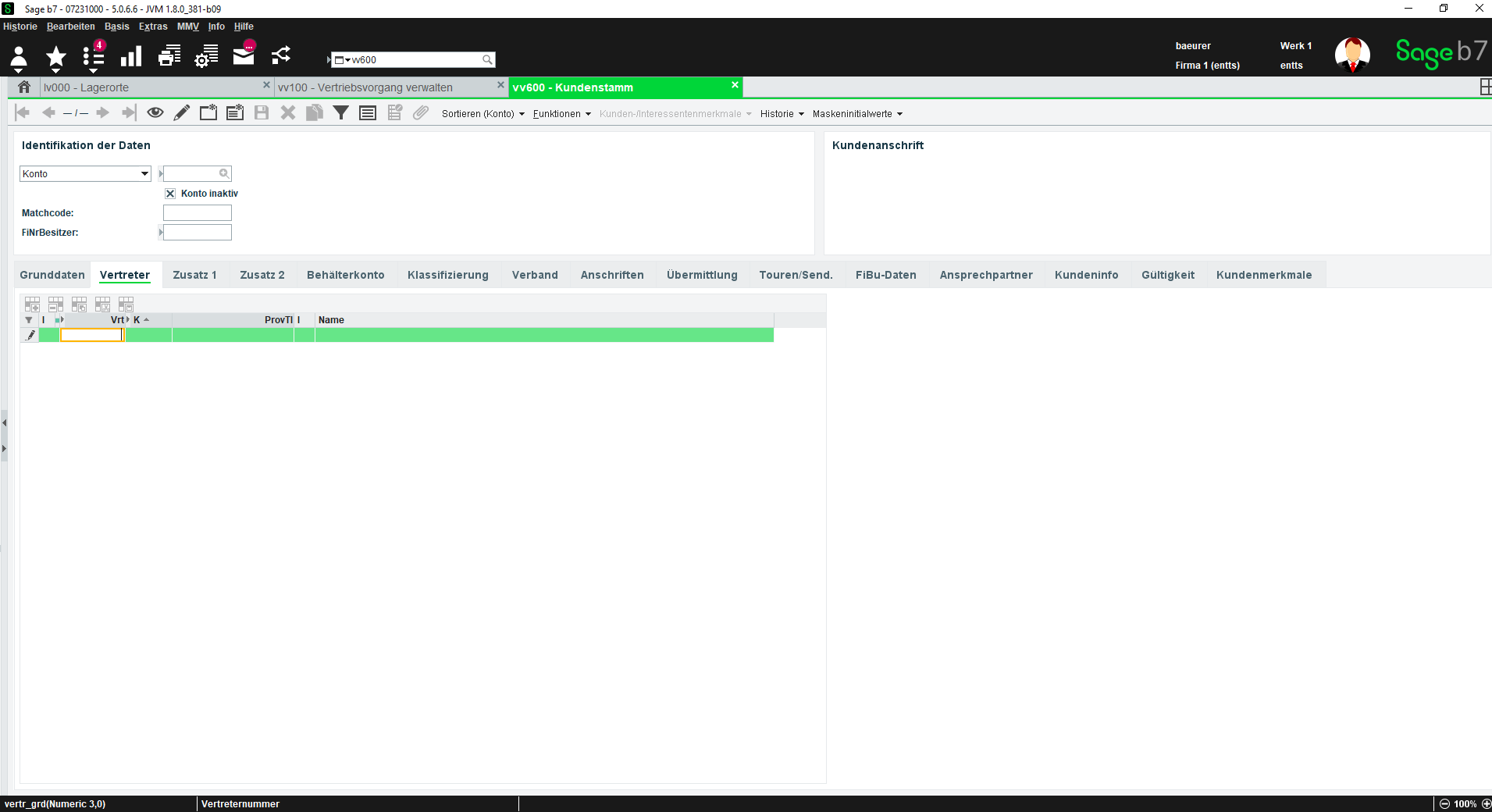Open the Extras menu
This screenshot has width=1492, height=812.
[x=153, y=27]
